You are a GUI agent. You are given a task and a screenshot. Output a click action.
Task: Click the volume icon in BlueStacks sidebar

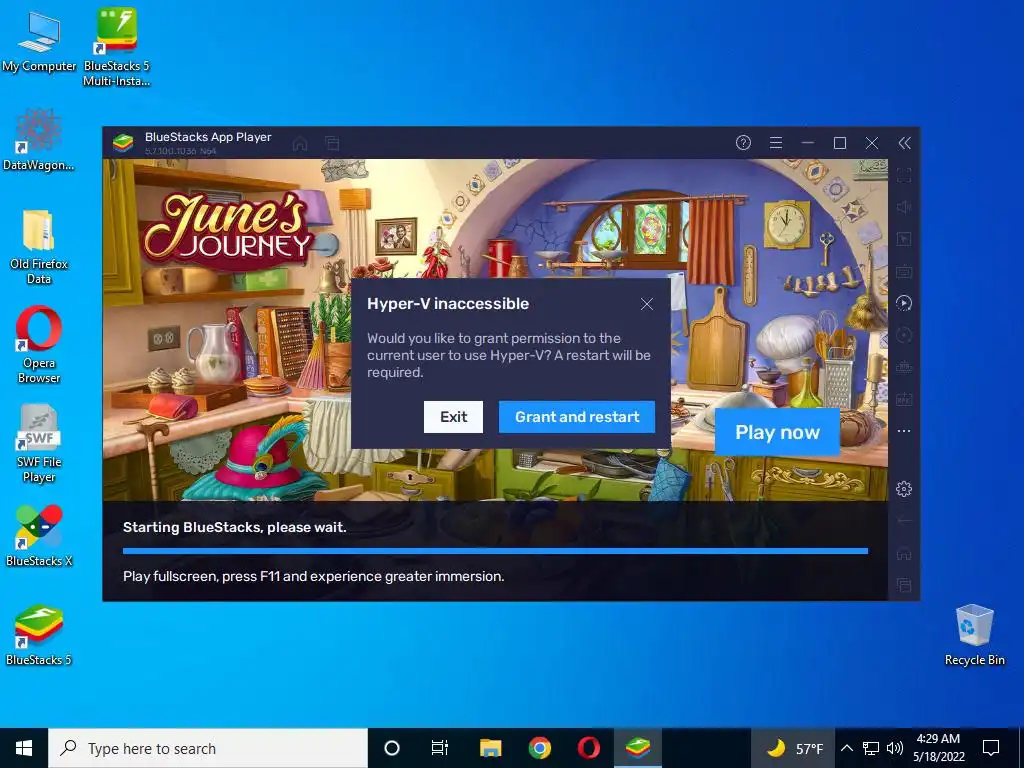tap(904, 207)
